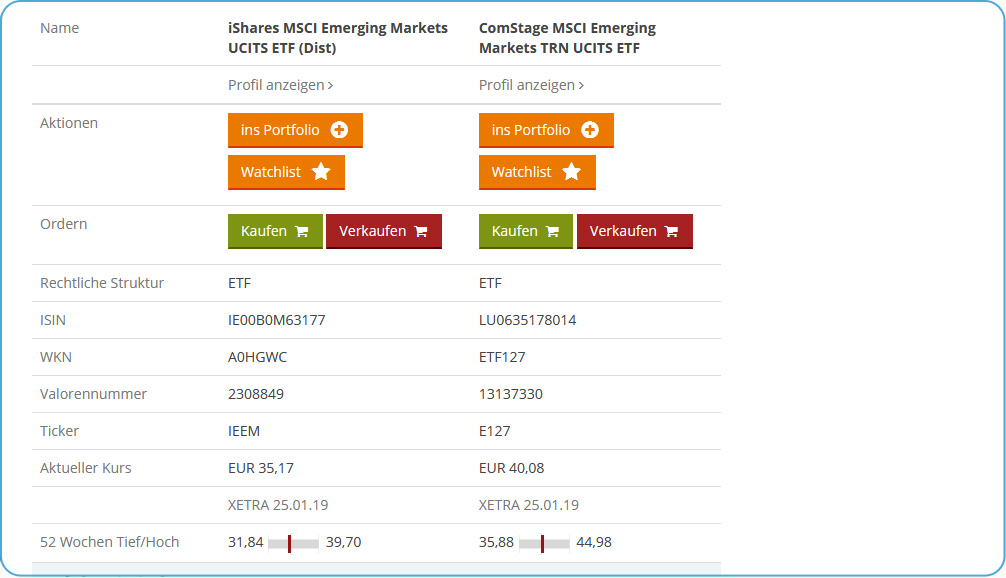Open Profil anzeigen for ComStage ETF
1006x578 pixels.
pos(531,85)
